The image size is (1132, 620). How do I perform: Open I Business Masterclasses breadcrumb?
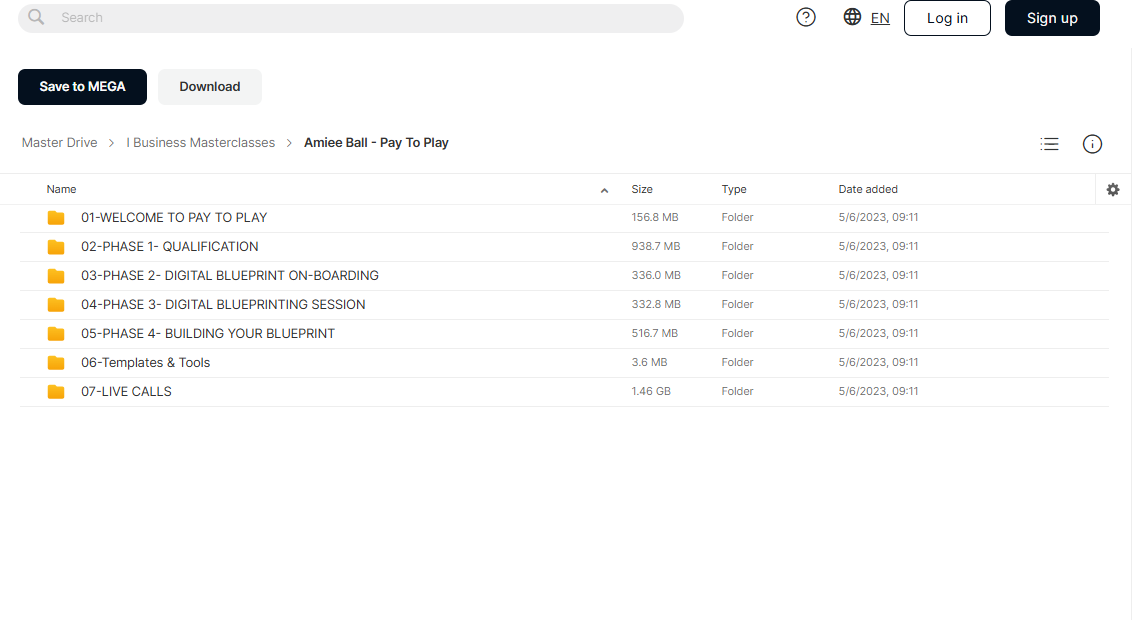pyautogui.click(x=201, y=143)
